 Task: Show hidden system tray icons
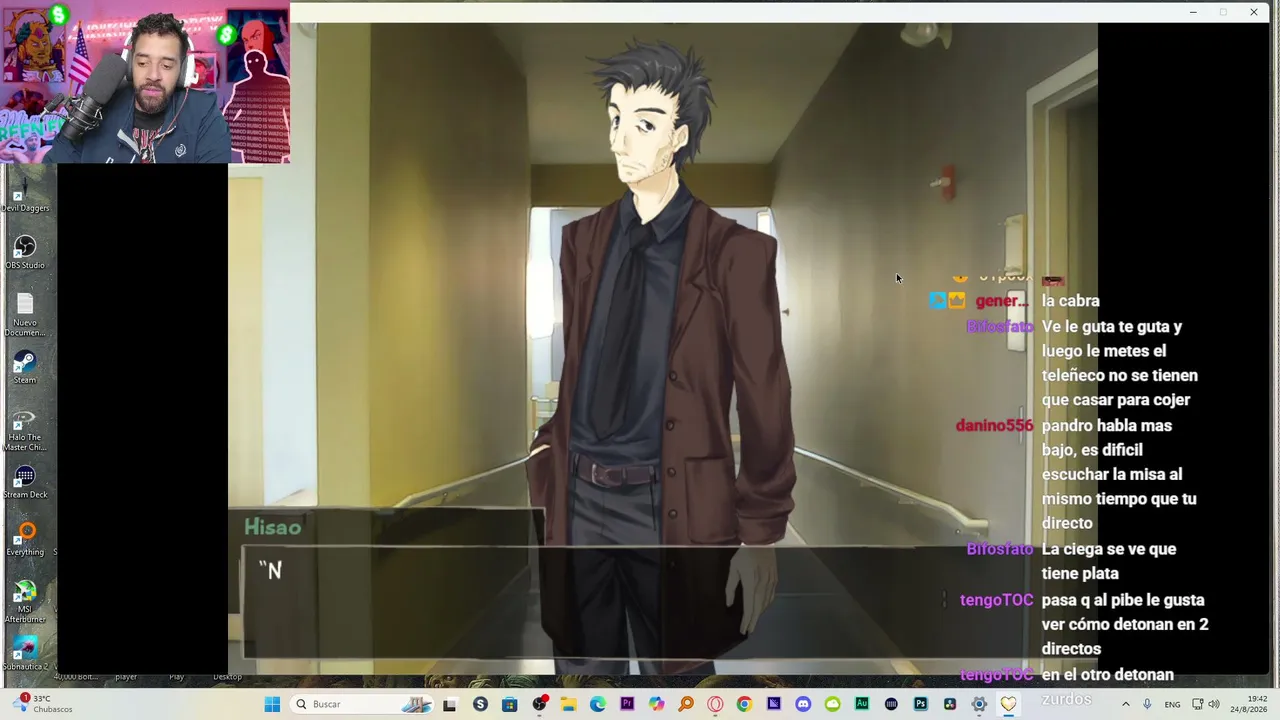point(1125,704)
